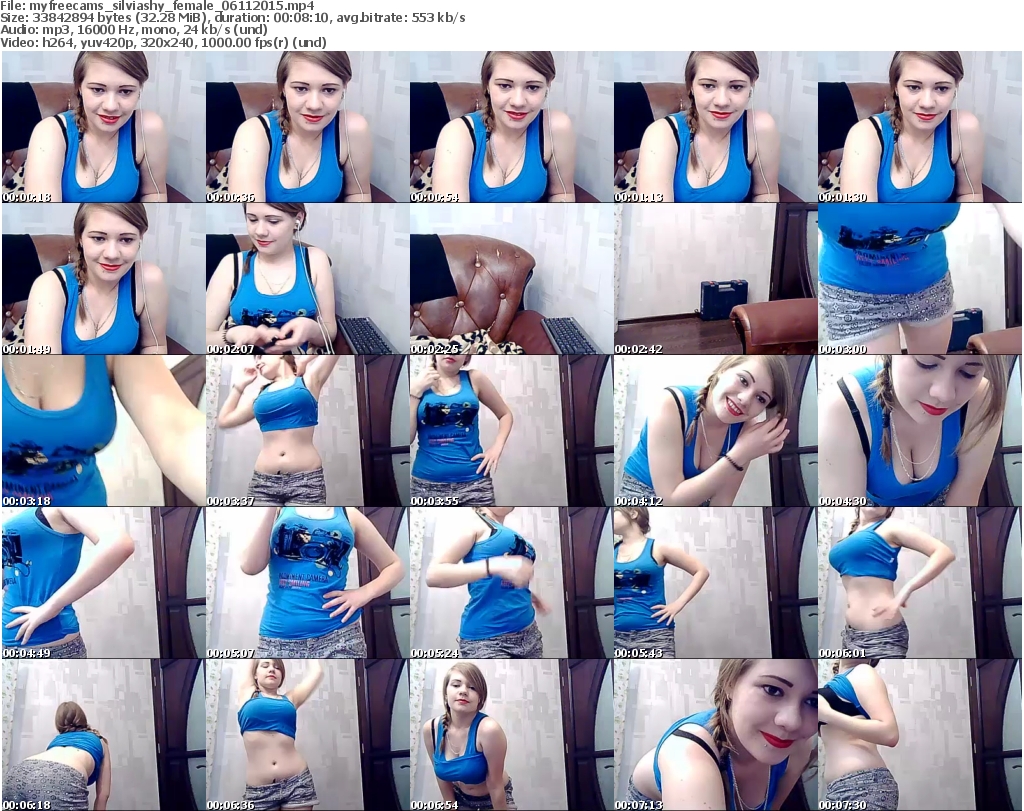Select the thumbnail stamped 00:05:07
1024x811 pixels.
point(307,583)
